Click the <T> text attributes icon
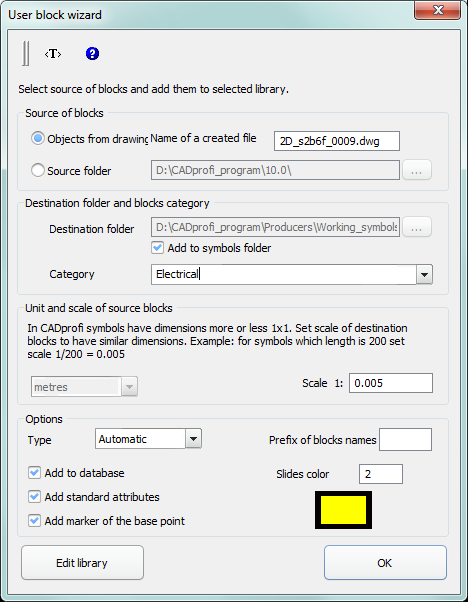Screen dimensions: 468x602 pyautogui.click(x=53, y=54)
